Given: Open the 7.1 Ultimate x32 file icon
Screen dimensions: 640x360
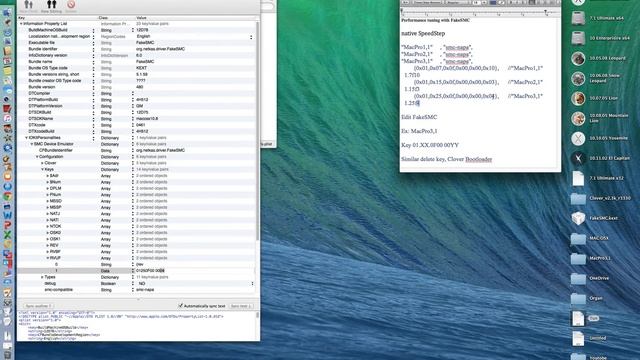Looking at the screenshot, I should coord(578,178).
